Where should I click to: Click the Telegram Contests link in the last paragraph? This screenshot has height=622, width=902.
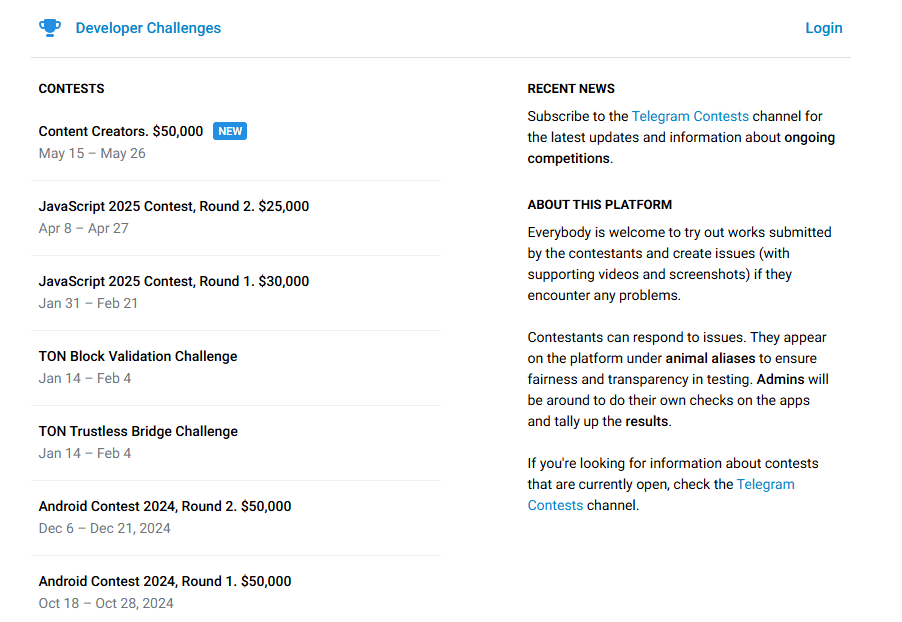coord(765,484)
